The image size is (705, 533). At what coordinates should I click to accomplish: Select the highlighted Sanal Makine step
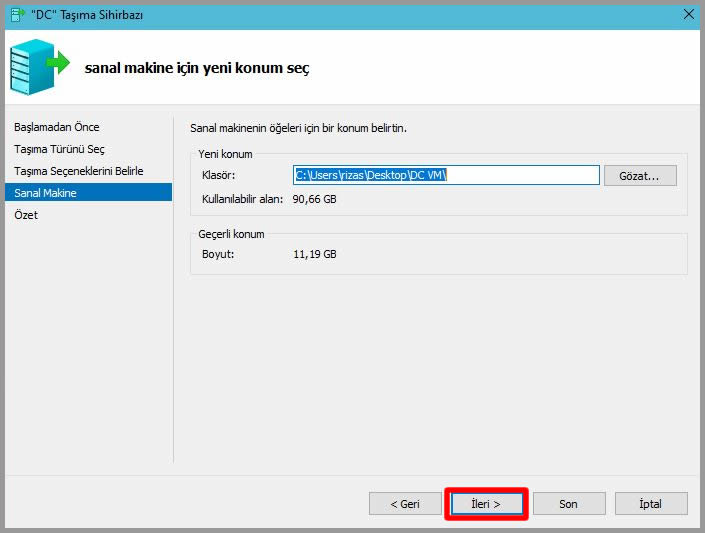[x=46, y=193]
